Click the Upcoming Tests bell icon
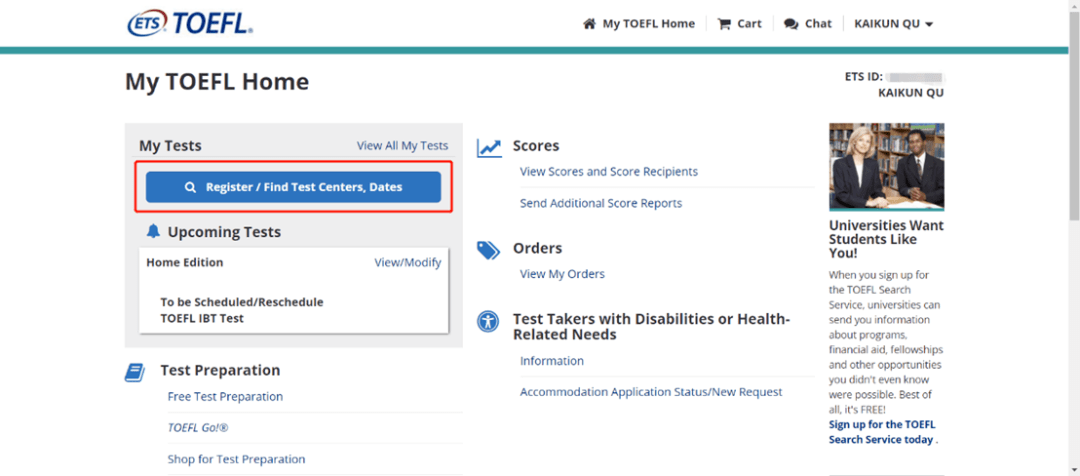 153,231
